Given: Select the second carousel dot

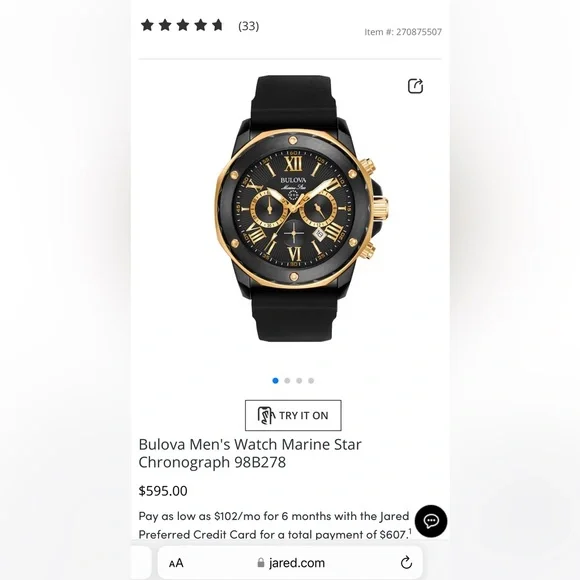Looking at the screenshot, I should [x=287, y=381].
